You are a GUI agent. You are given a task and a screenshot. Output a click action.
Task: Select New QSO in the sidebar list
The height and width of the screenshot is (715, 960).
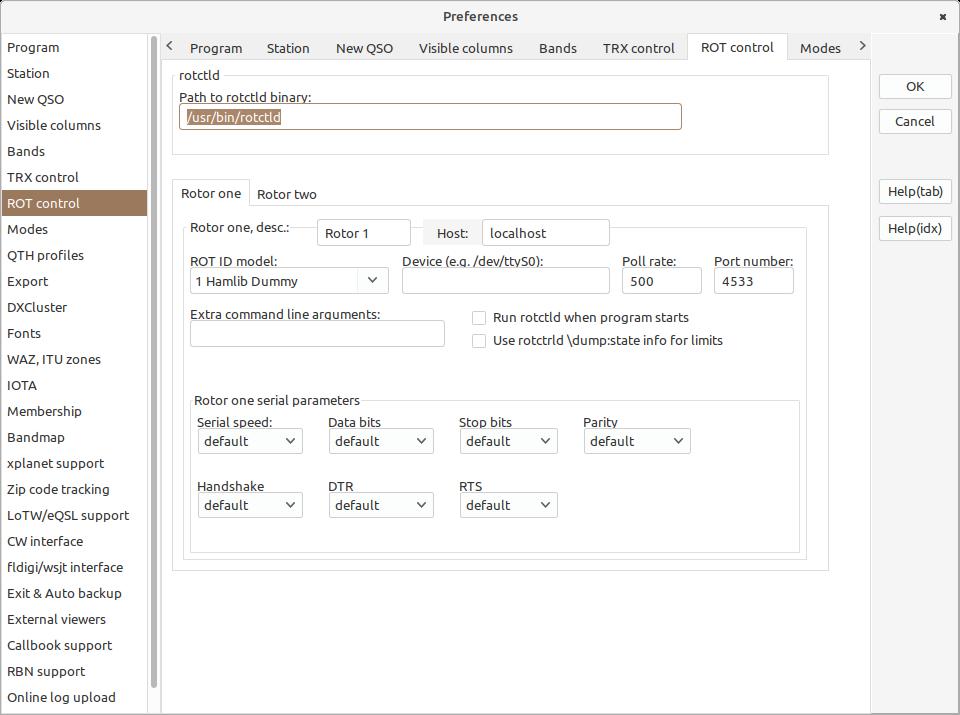(x=74, y=100)
